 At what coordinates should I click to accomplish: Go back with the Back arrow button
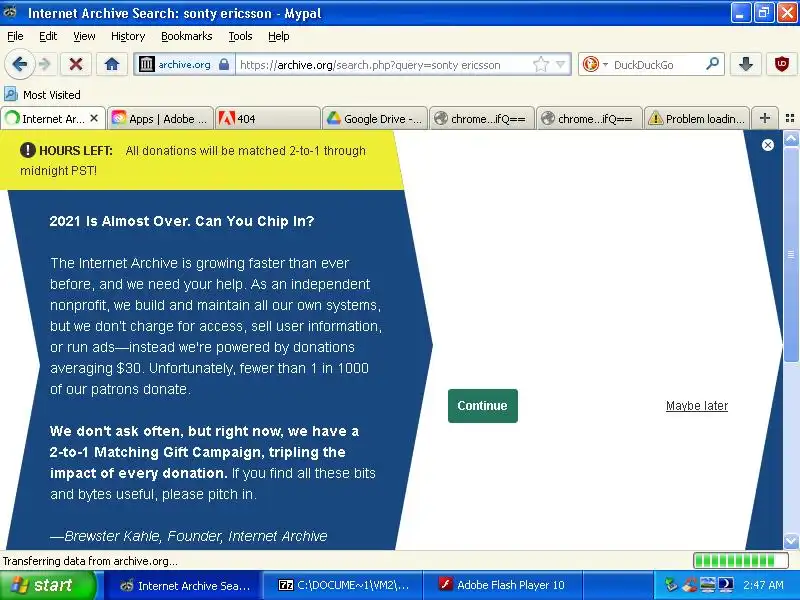tap(19, 64)
